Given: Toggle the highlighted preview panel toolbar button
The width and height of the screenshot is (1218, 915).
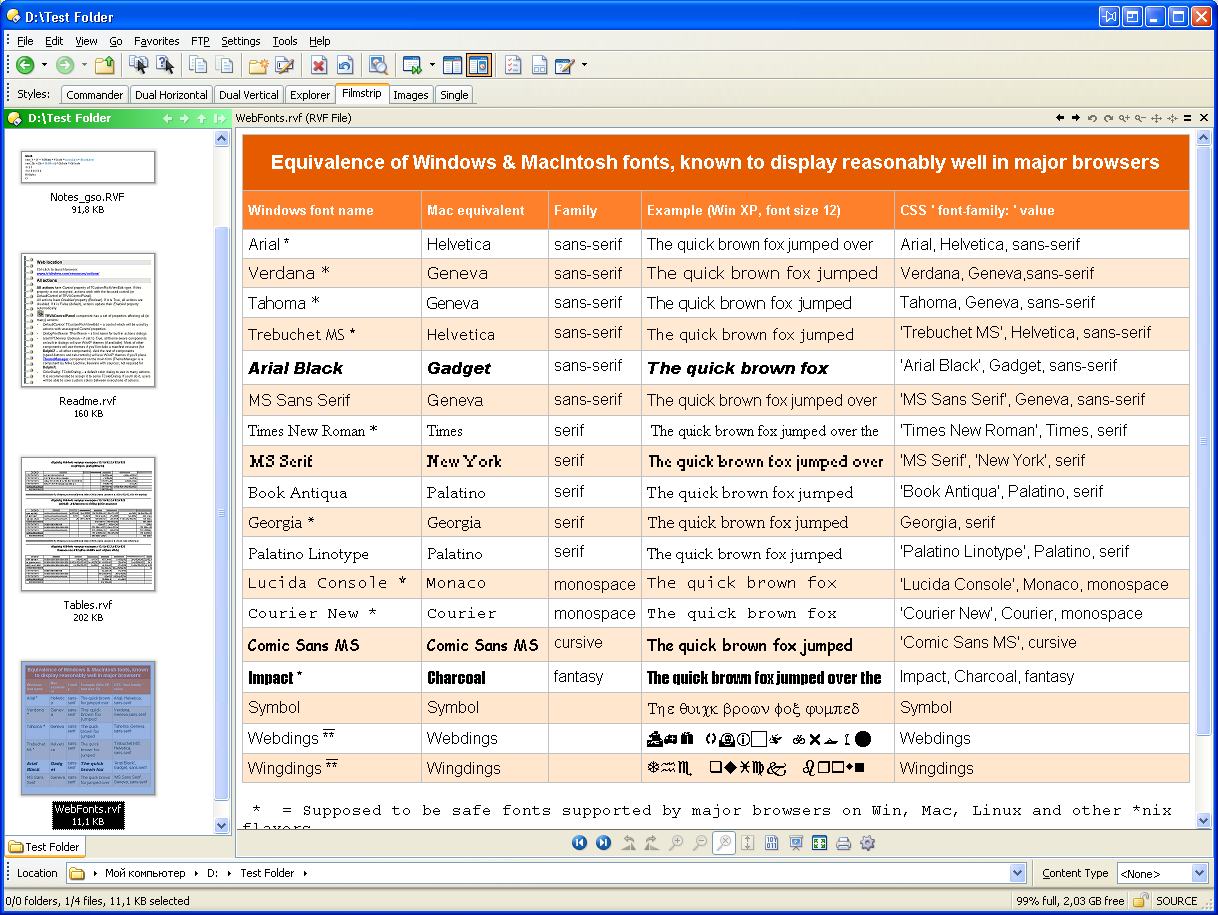Looking at the screenshot, I should (x=478, y=65).
